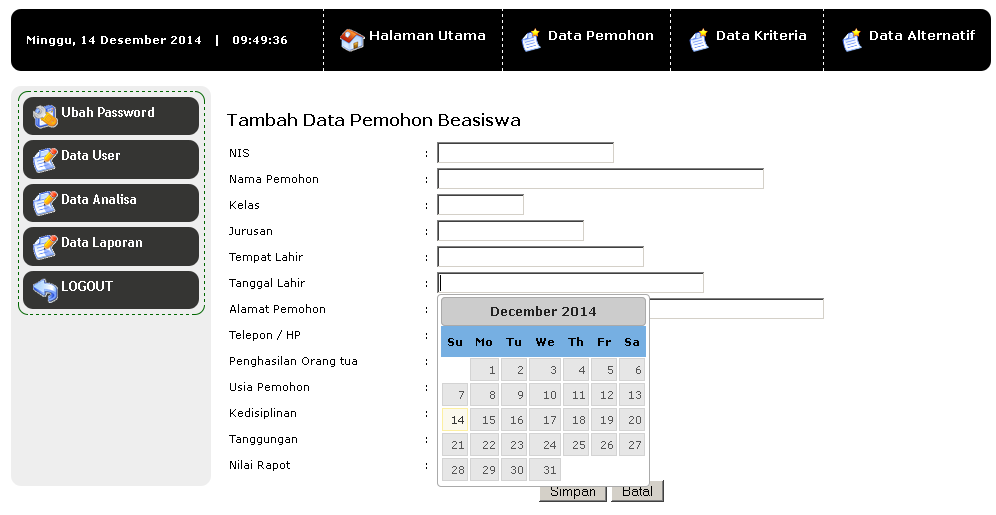
Task: Select day 13 in calendar
Action: tap(632, 395)
